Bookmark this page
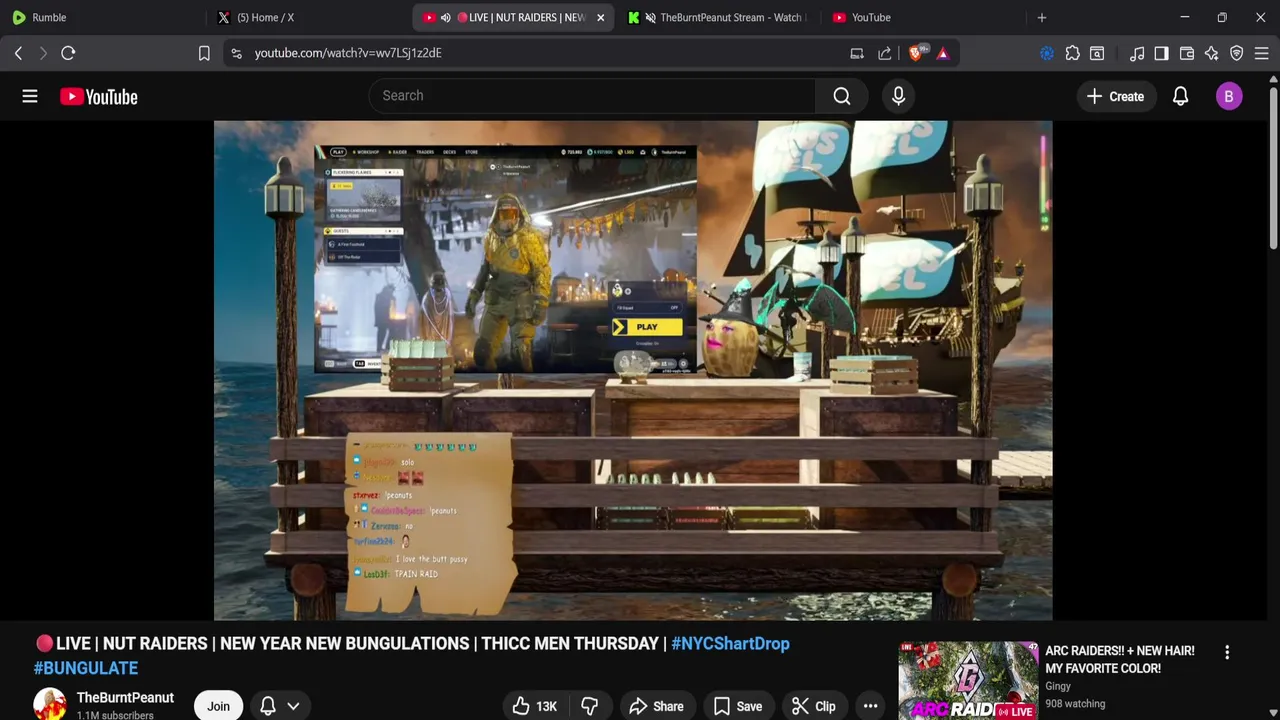The image size is (1280, 720). click(204, 53)
